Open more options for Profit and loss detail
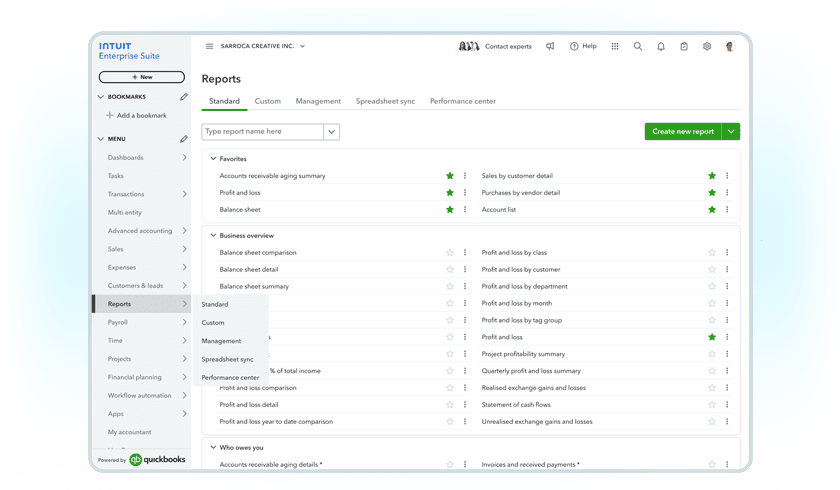This screenshot has width=840, height=490. point(465,404)
